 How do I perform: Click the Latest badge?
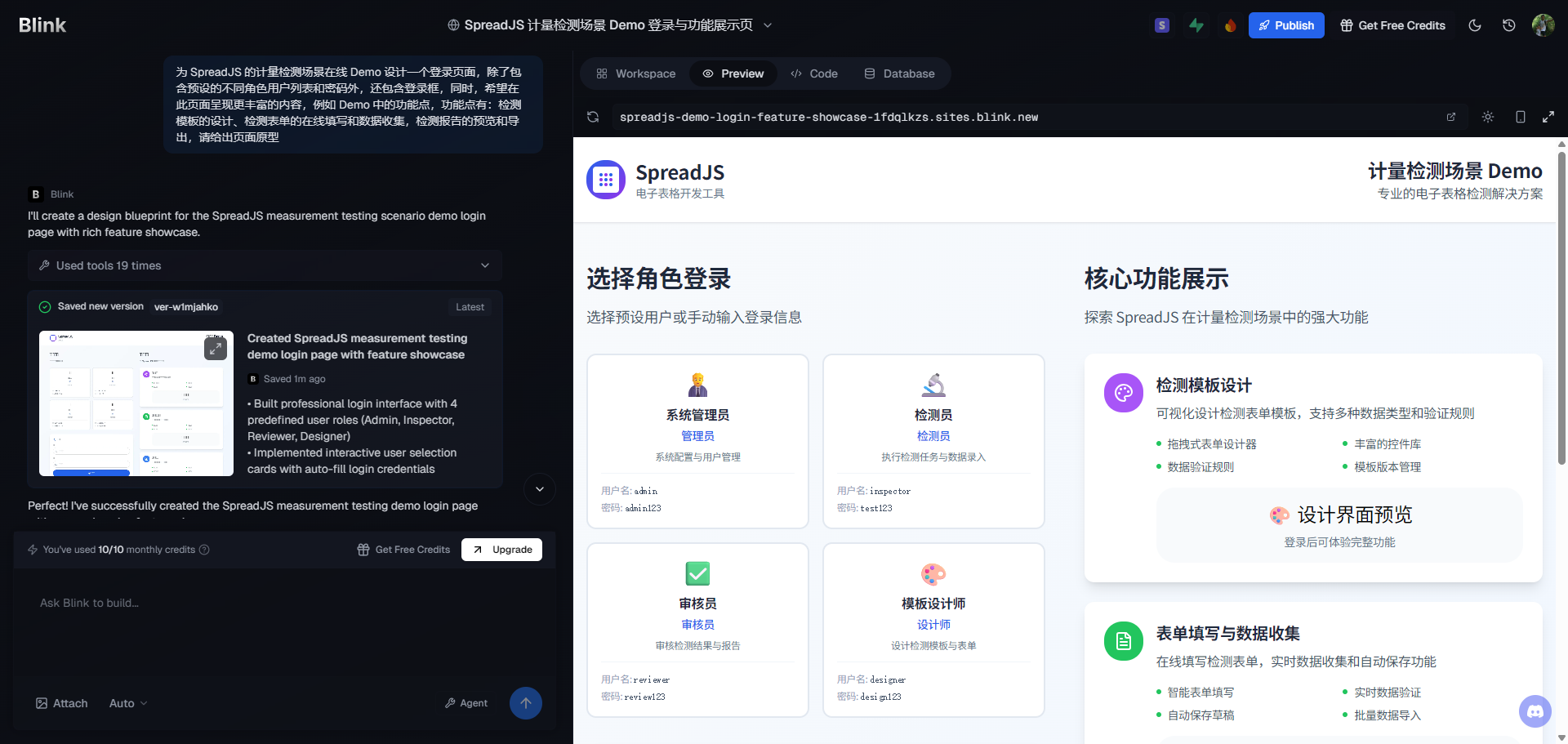coord(470,307)
